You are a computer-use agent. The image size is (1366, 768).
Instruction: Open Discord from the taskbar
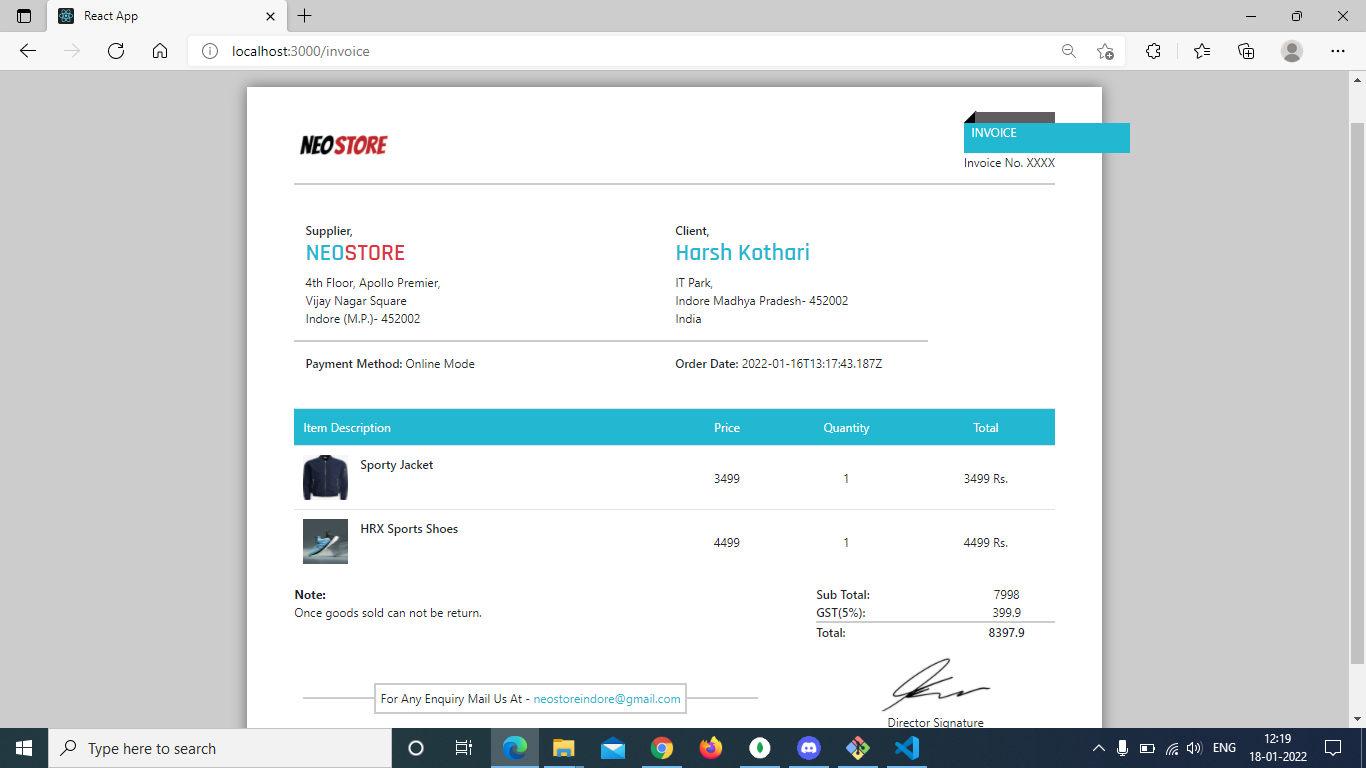[808, 747]
